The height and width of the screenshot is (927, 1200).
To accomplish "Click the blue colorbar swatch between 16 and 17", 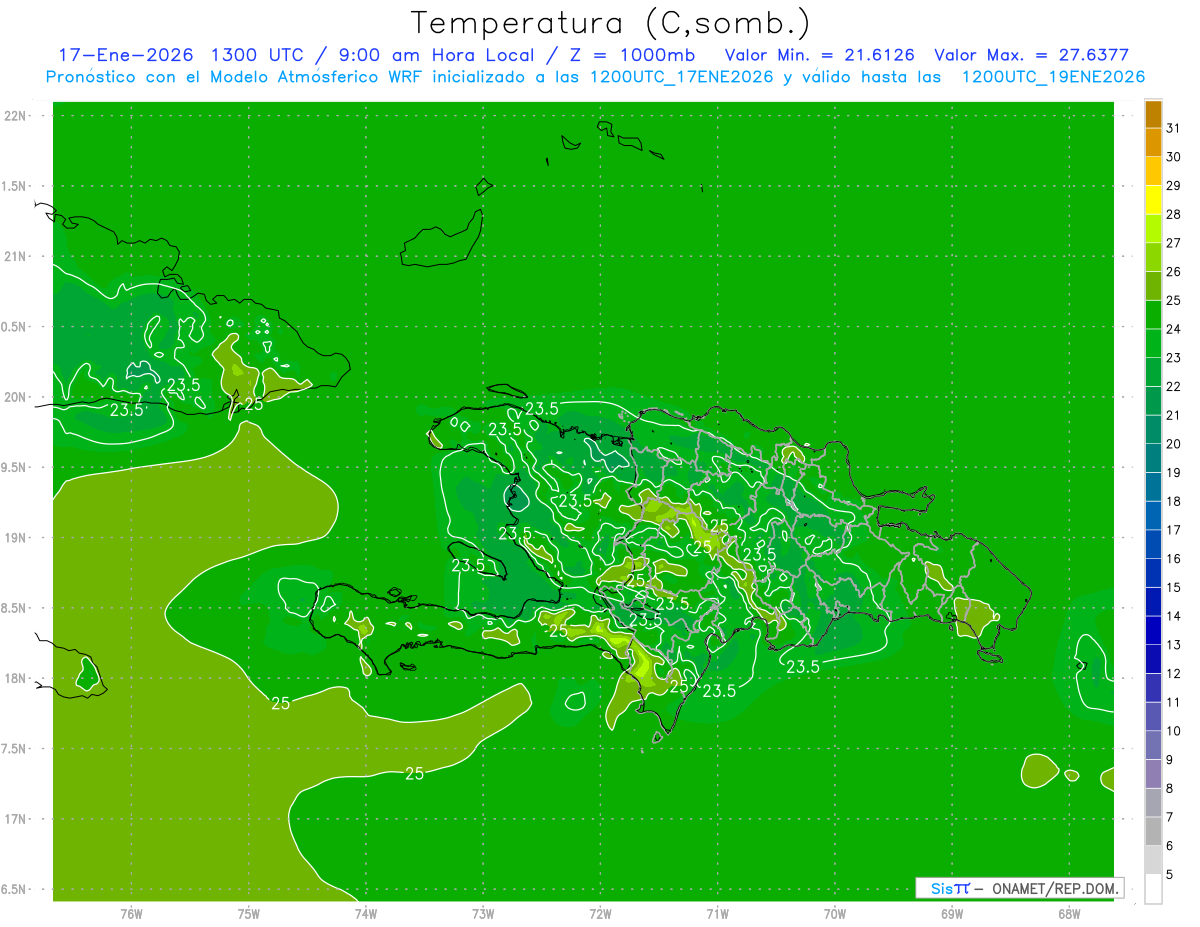I will click(x=1153, y=545).
